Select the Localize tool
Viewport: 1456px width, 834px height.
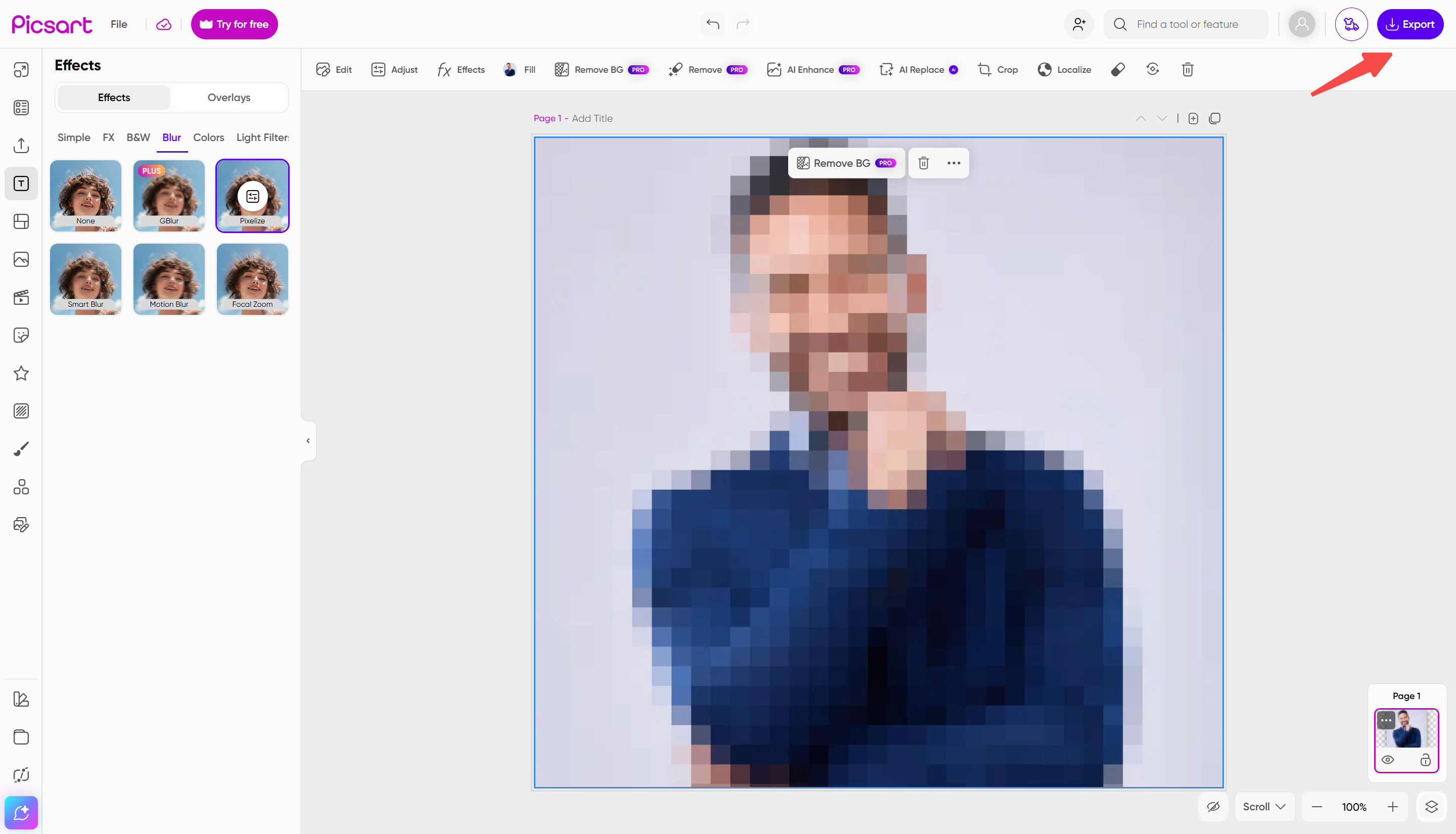coord(1064,69)
